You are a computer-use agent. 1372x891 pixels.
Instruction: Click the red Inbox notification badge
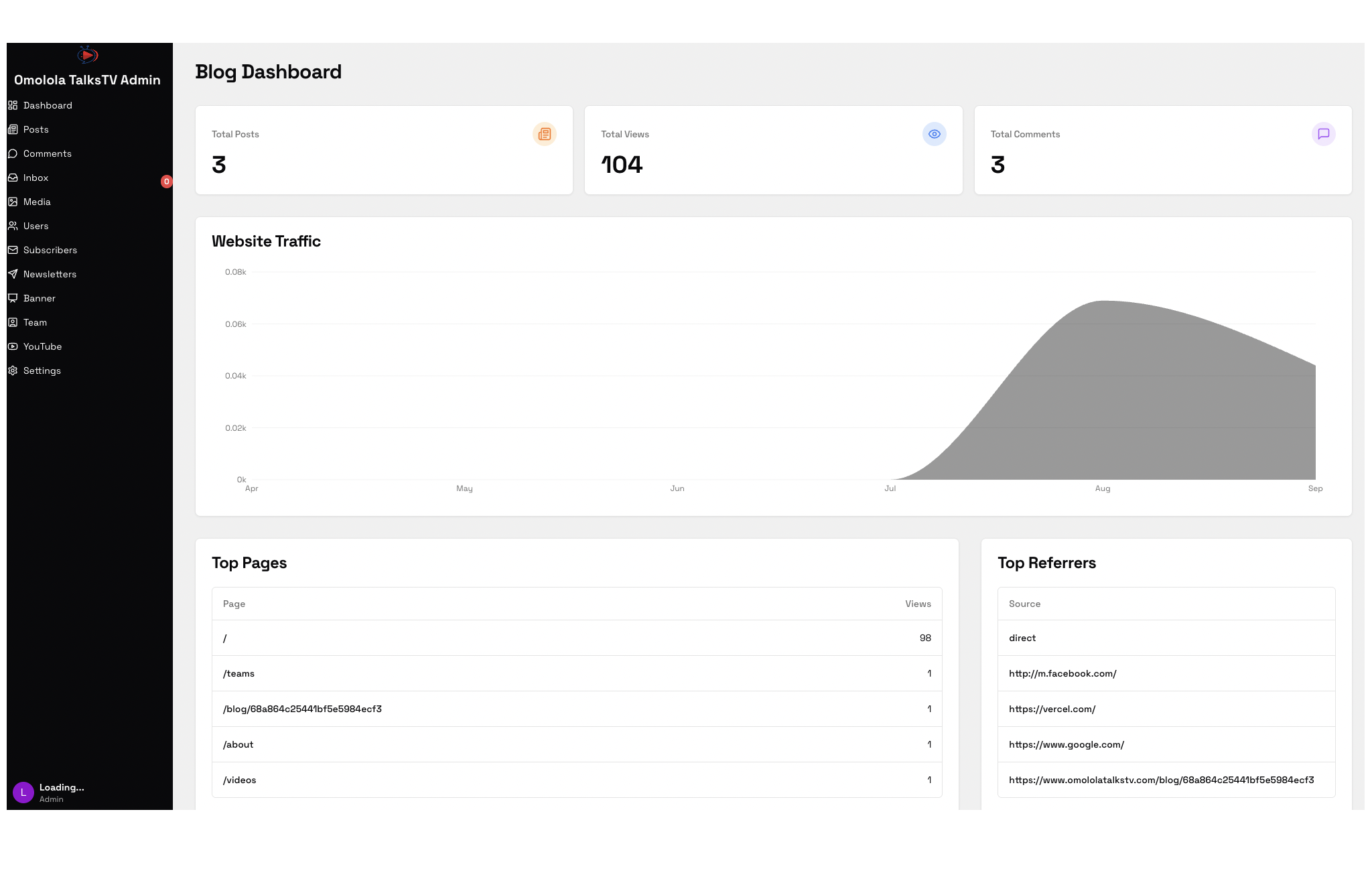click(x=167, y=182)
